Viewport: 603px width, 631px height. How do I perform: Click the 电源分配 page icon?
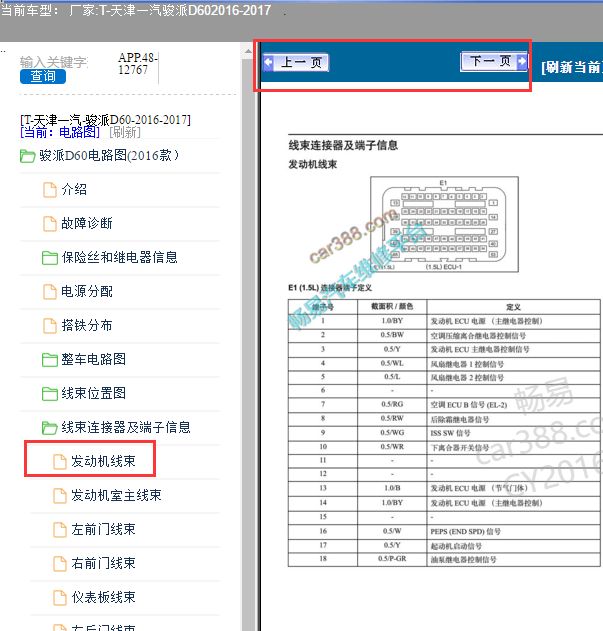50,291
